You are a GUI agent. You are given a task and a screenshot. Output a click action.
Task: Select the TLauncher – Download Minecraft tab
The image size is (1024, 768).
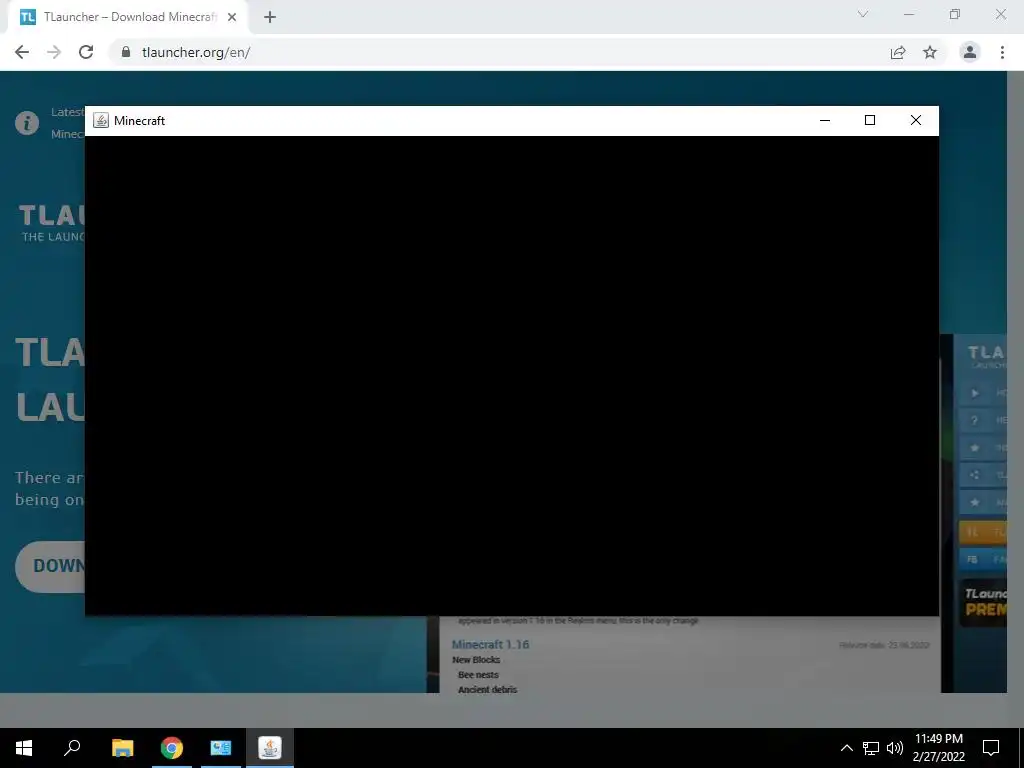127,17
